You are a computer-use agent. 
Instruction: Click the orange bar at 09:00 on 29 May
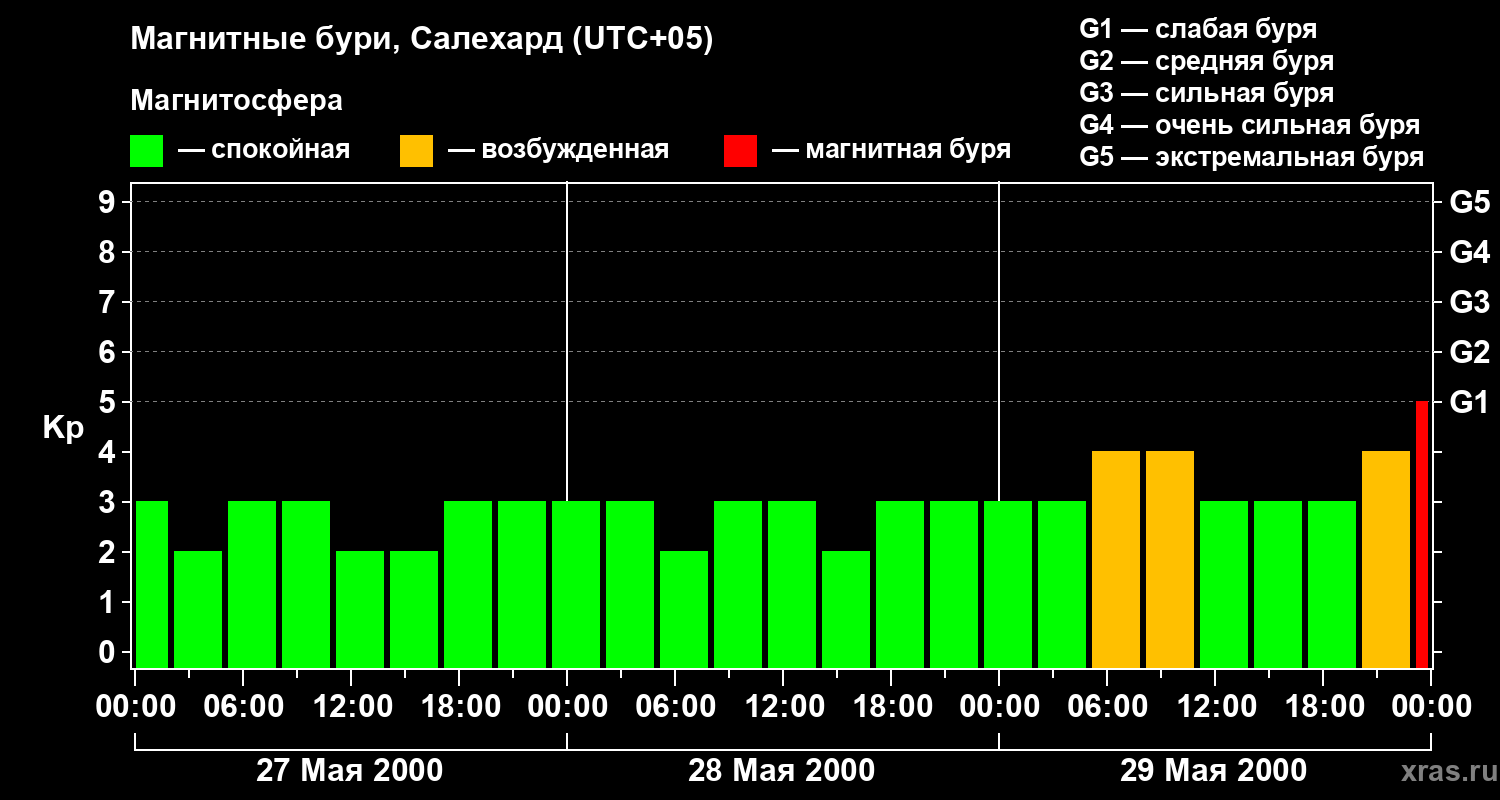[1170, 559]
